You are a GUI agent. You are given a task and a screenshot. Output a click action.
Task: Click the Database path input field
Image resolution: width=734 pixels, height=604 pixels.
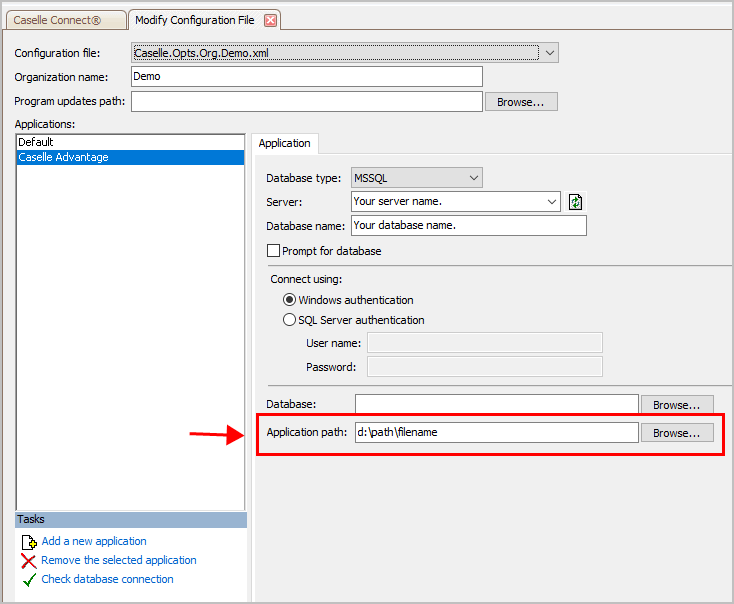[x=497, y=405]
